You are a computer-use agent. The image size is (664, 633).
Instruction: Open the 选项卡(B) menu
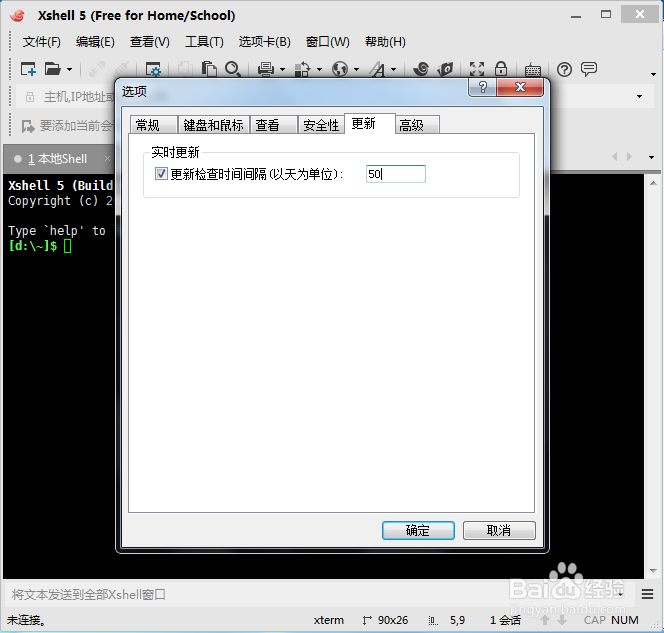(264, 42)
